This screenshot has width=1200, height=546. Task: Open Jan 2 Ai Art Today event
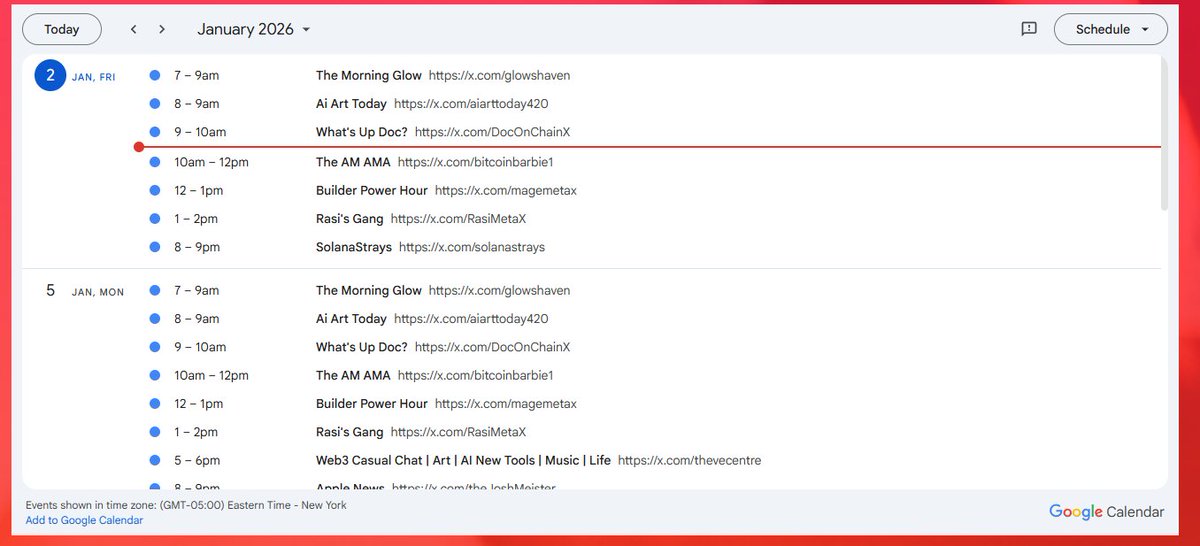point(432,103)
